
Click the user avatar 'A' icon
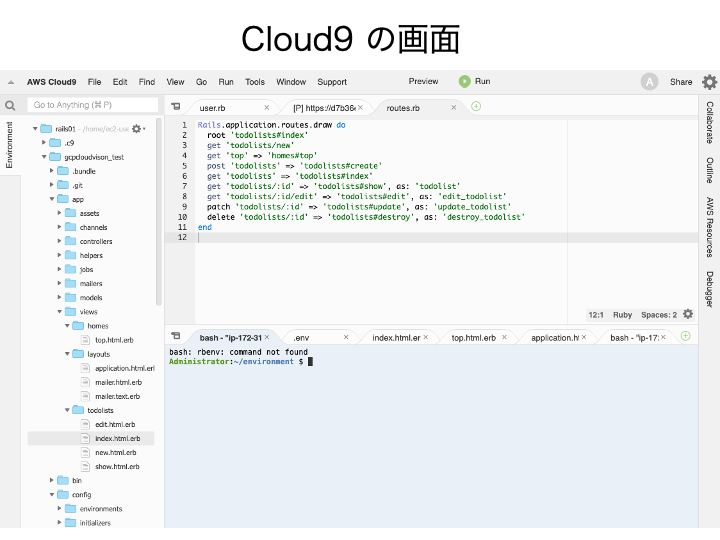649,82
